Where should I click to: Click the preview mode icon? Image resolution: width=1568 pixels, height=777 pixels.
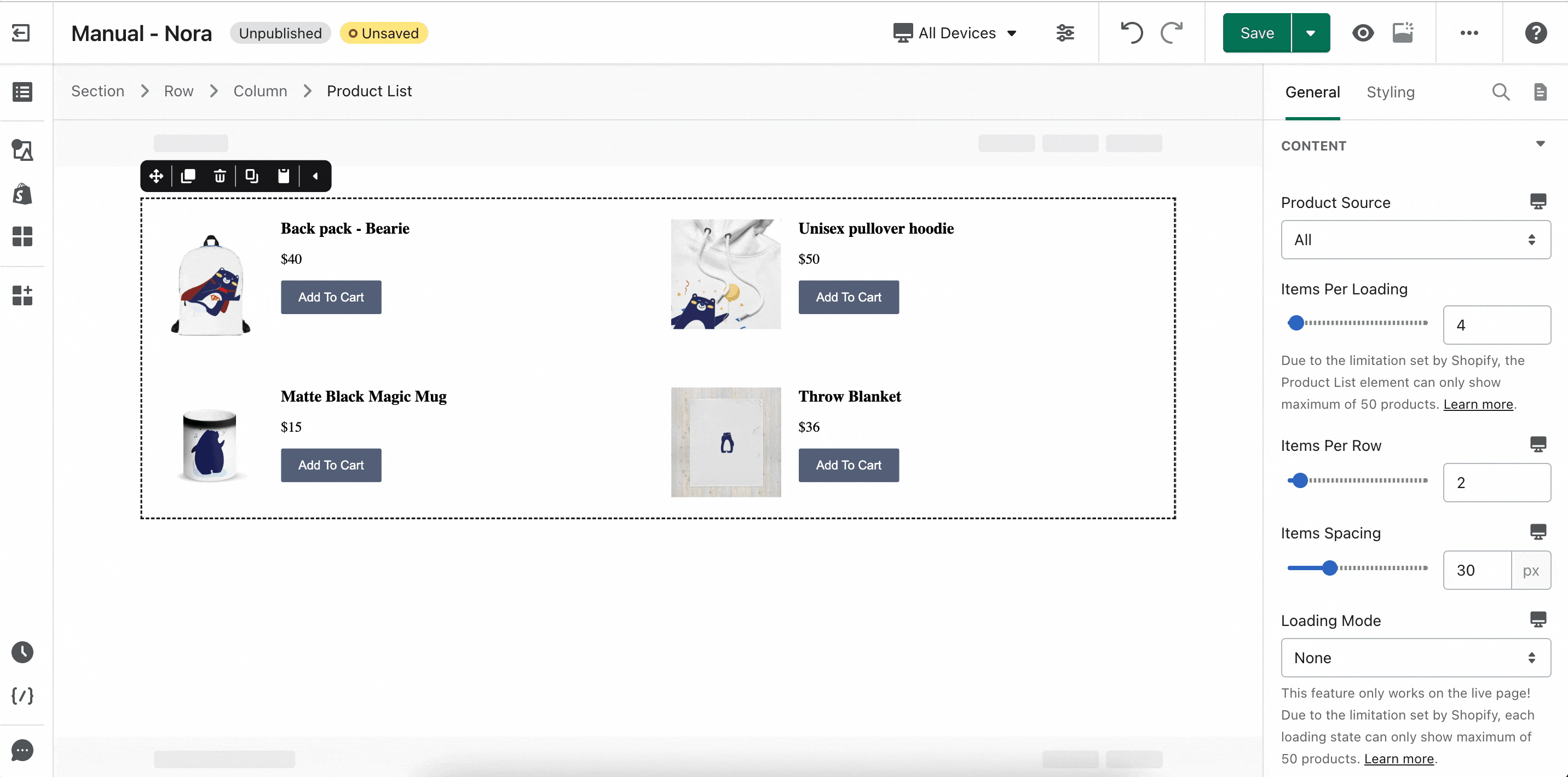1362,33
